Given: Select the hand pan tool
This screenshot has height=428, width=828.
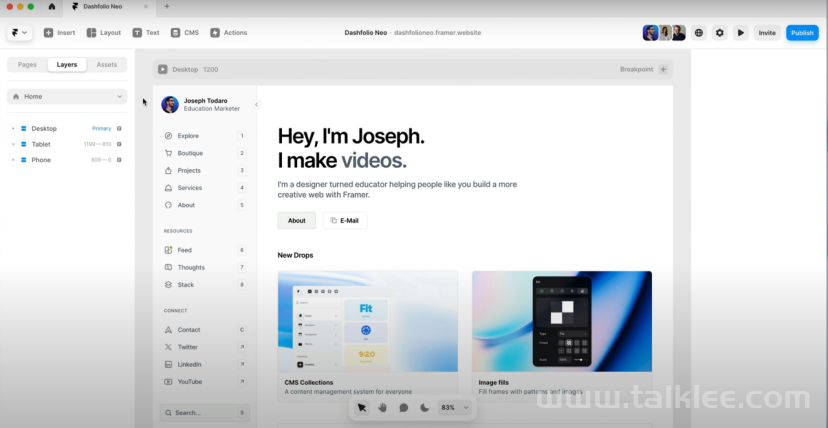Looking at the screenshot, I should tap(383, 407).
